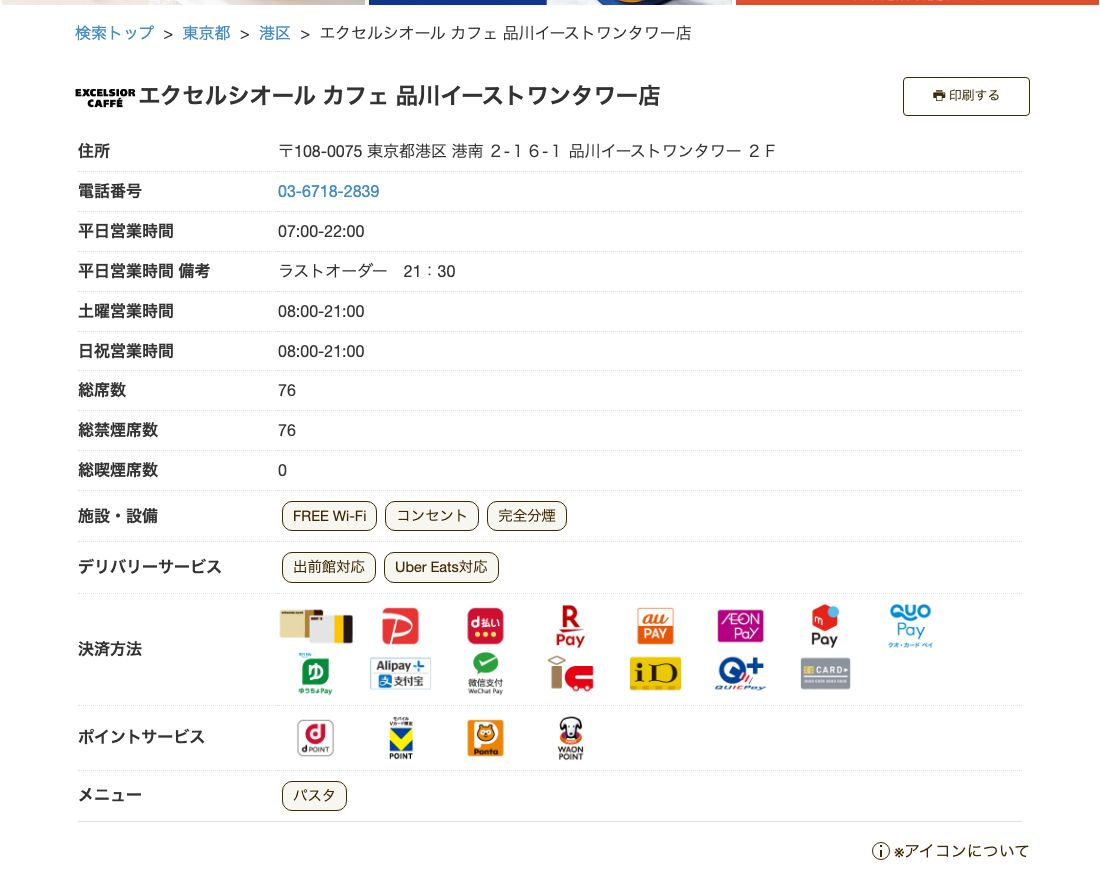Select the QUO Pay icon
This screenshot has width=1100, height=886.
point(910,626)
